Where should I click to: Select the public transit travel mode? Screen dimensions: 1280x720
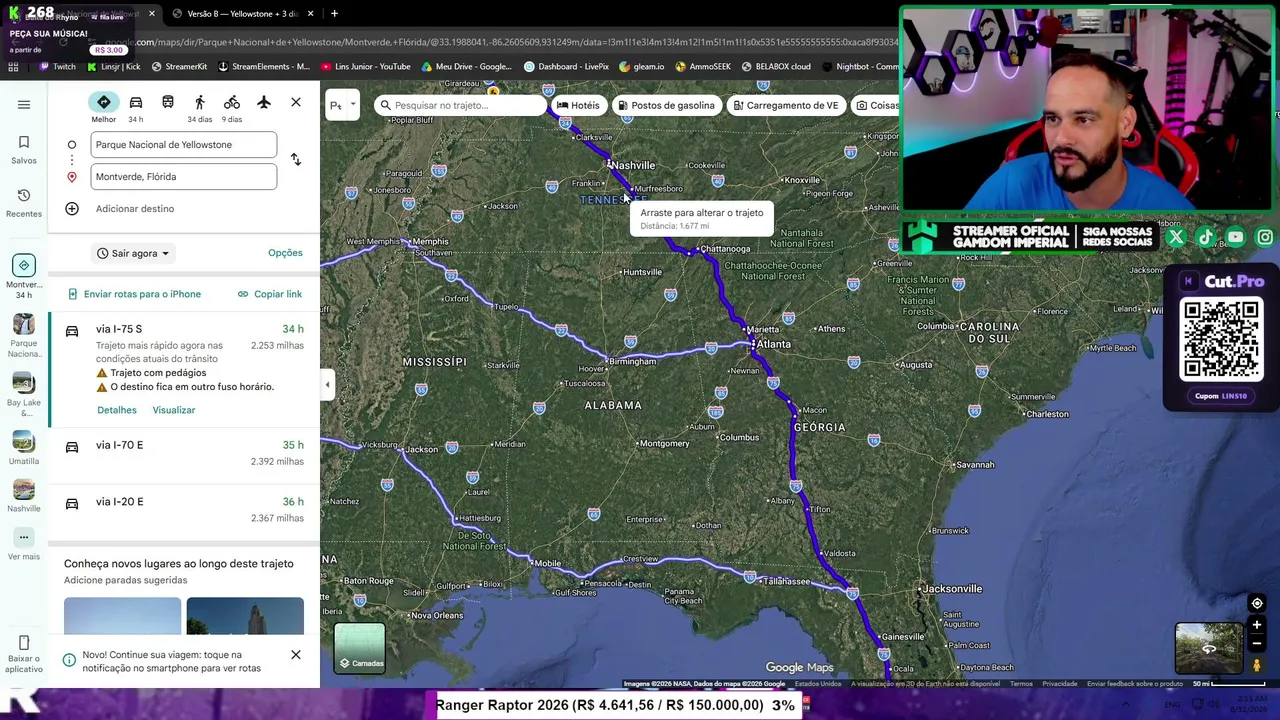pos(168,102)
